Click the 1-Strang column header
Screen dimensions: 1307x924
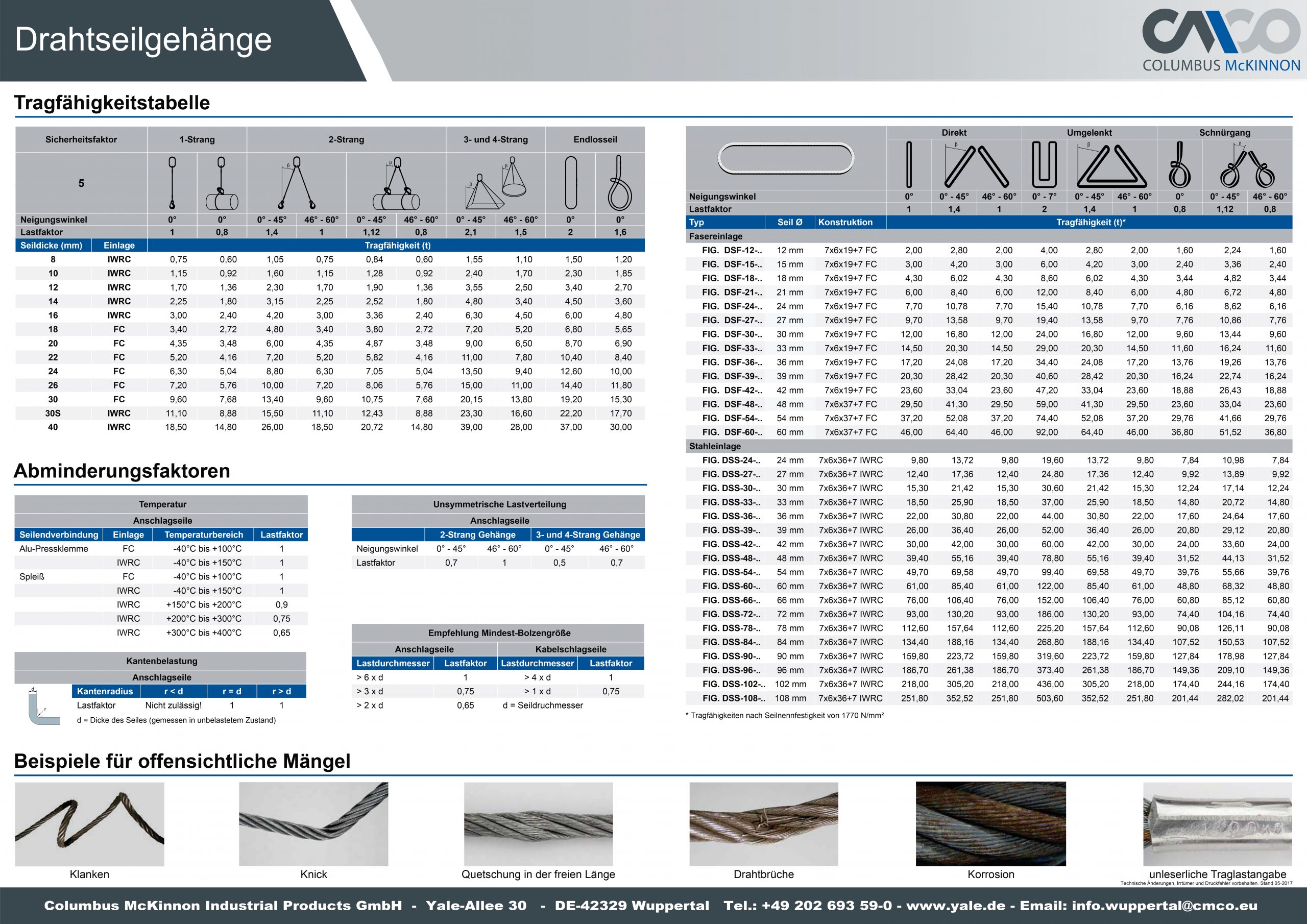pyautogui.click(x=197, y=139)
